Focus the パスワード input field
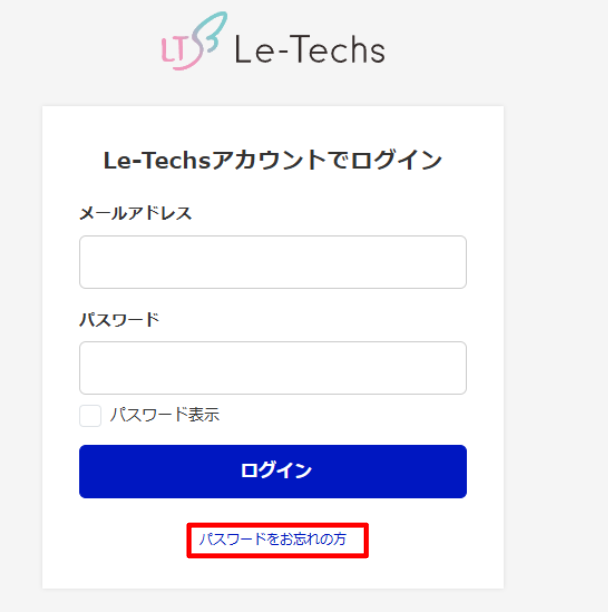Image resolution: width=608 pixels, height=612 pixels. [273, 368]
